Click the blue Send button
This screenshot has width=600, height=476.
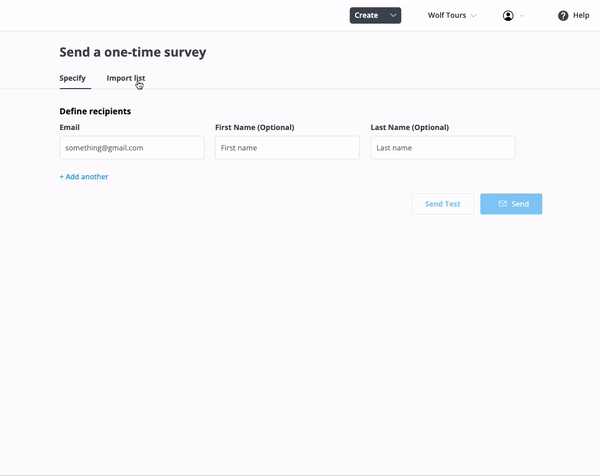click(511, 204)
